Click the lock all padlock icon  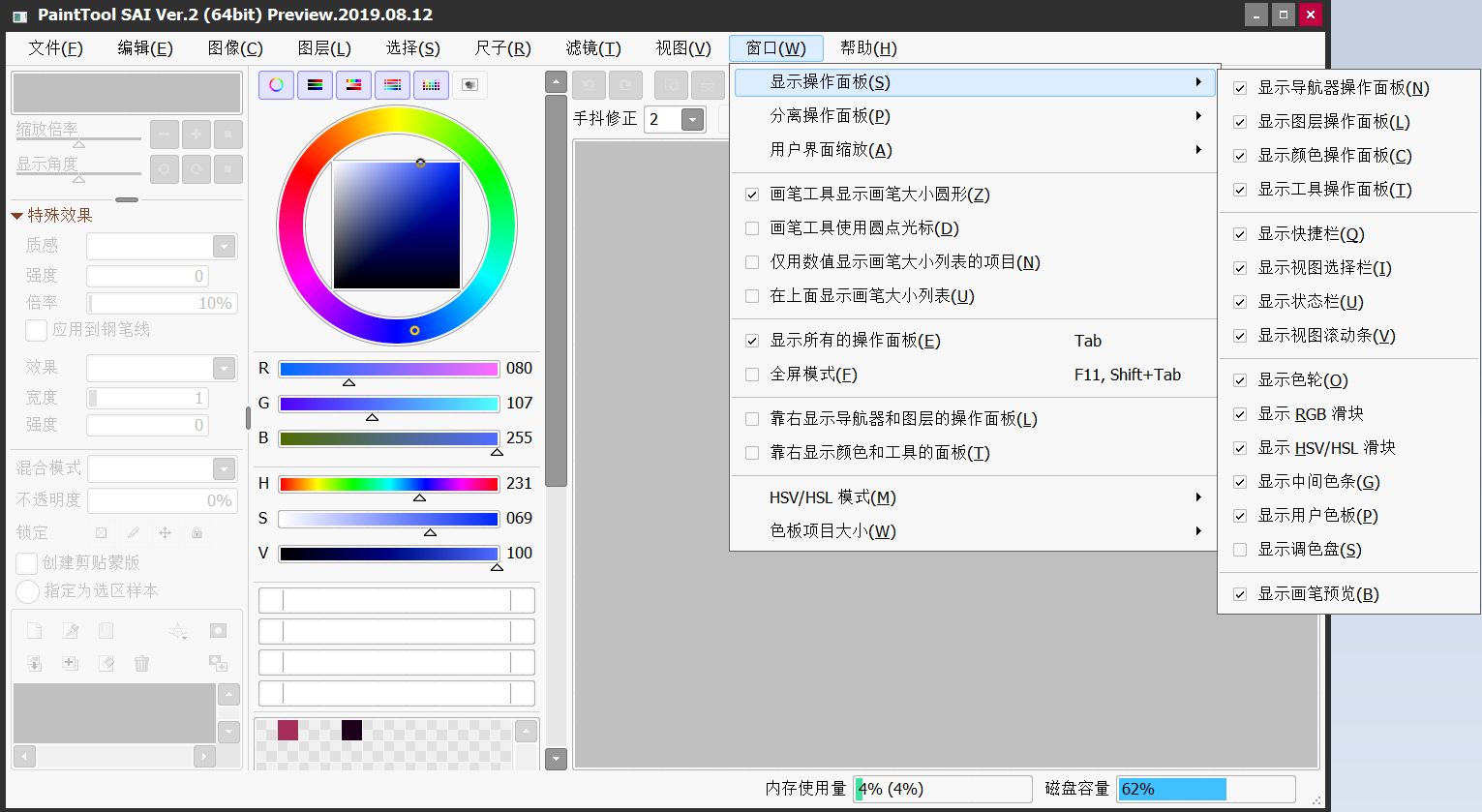[197, 532]
